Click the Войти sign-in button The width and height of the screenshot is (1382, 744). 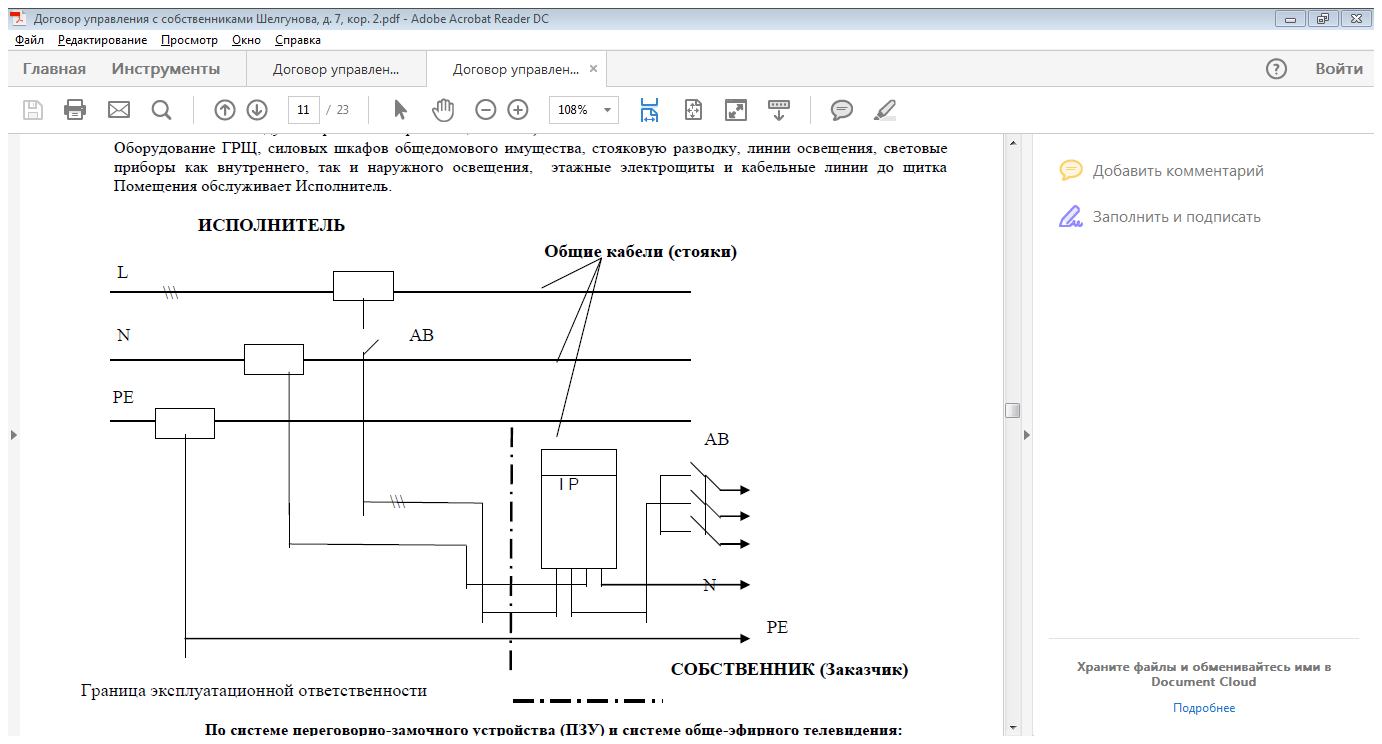[x=1339, y=69]
